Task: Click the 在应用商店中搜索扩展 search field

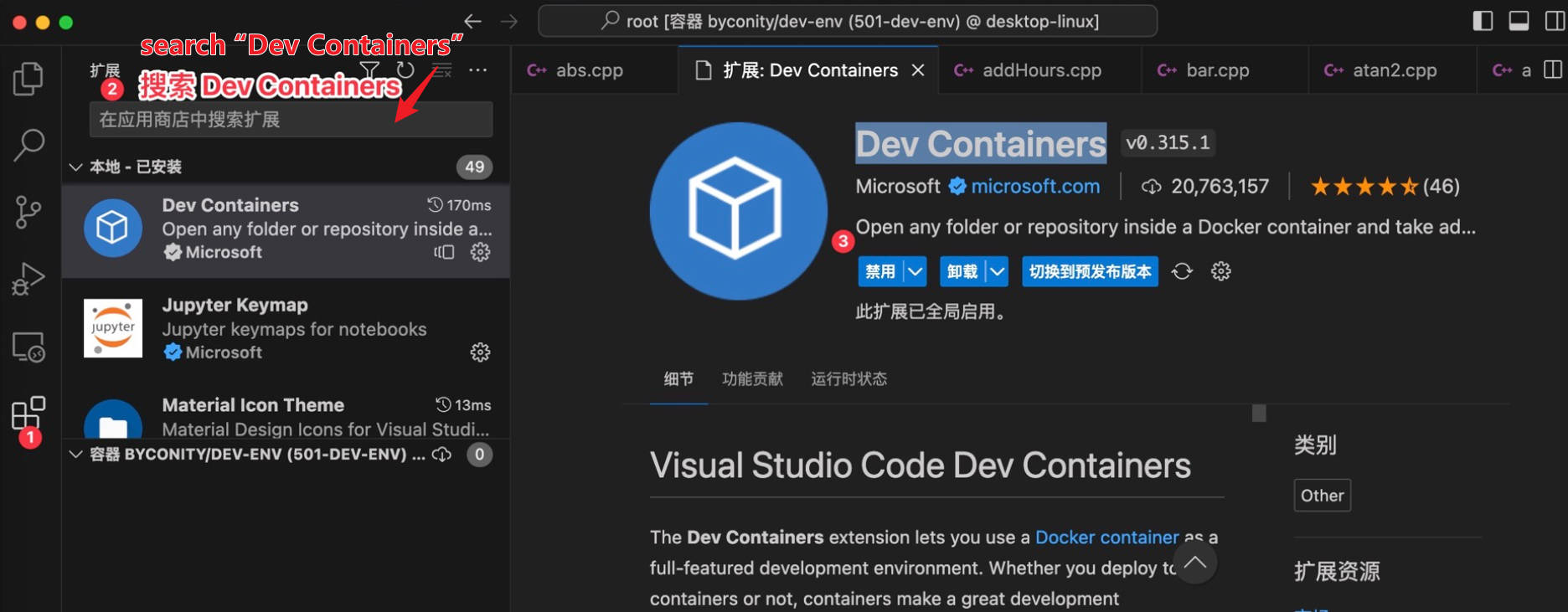Action: coord(291,119)
